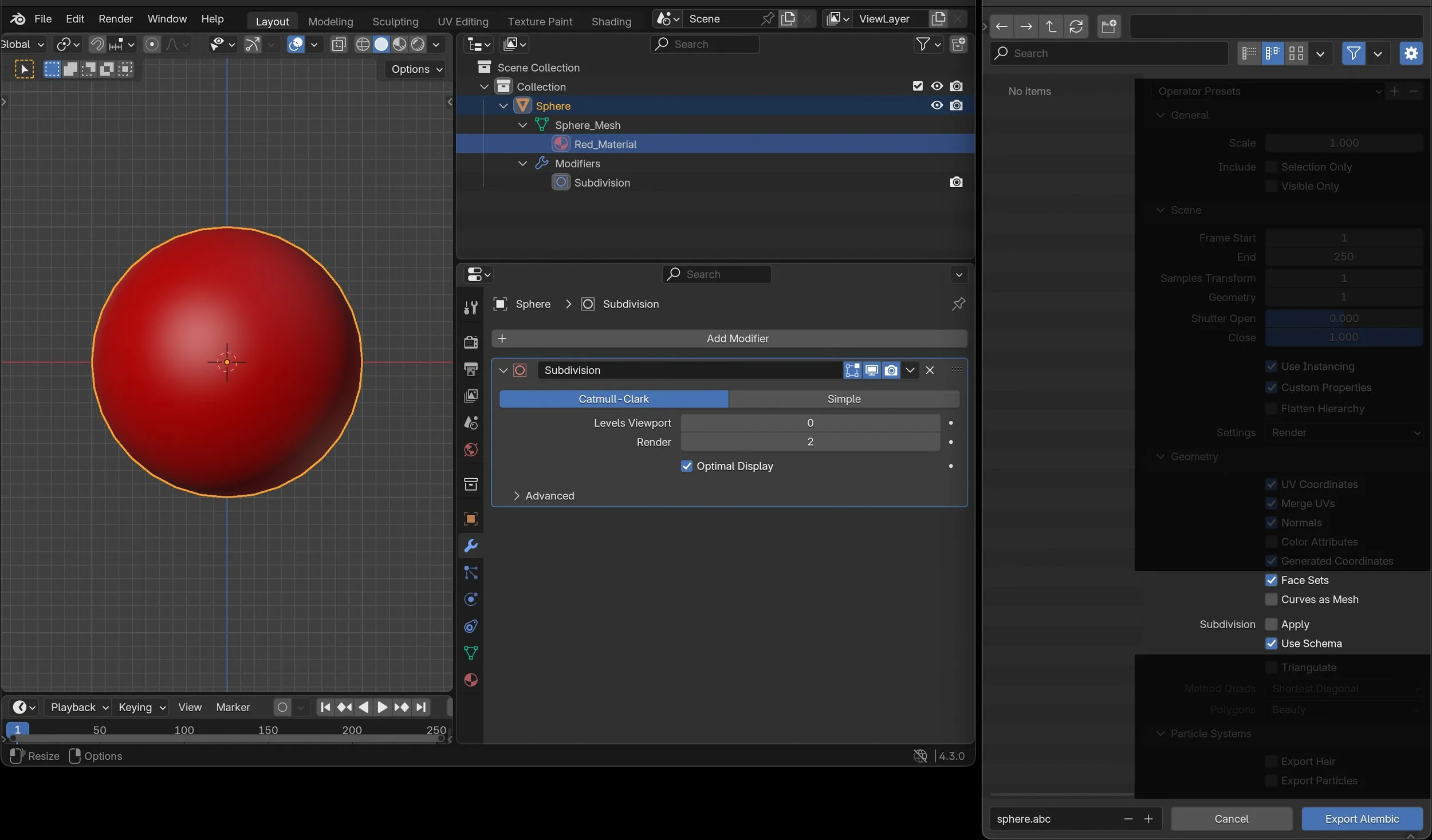The width and height of the screenshot is (1432, 840).
Task: Collapse the Sphere_Mesh tree item
Action: (522, 125)
